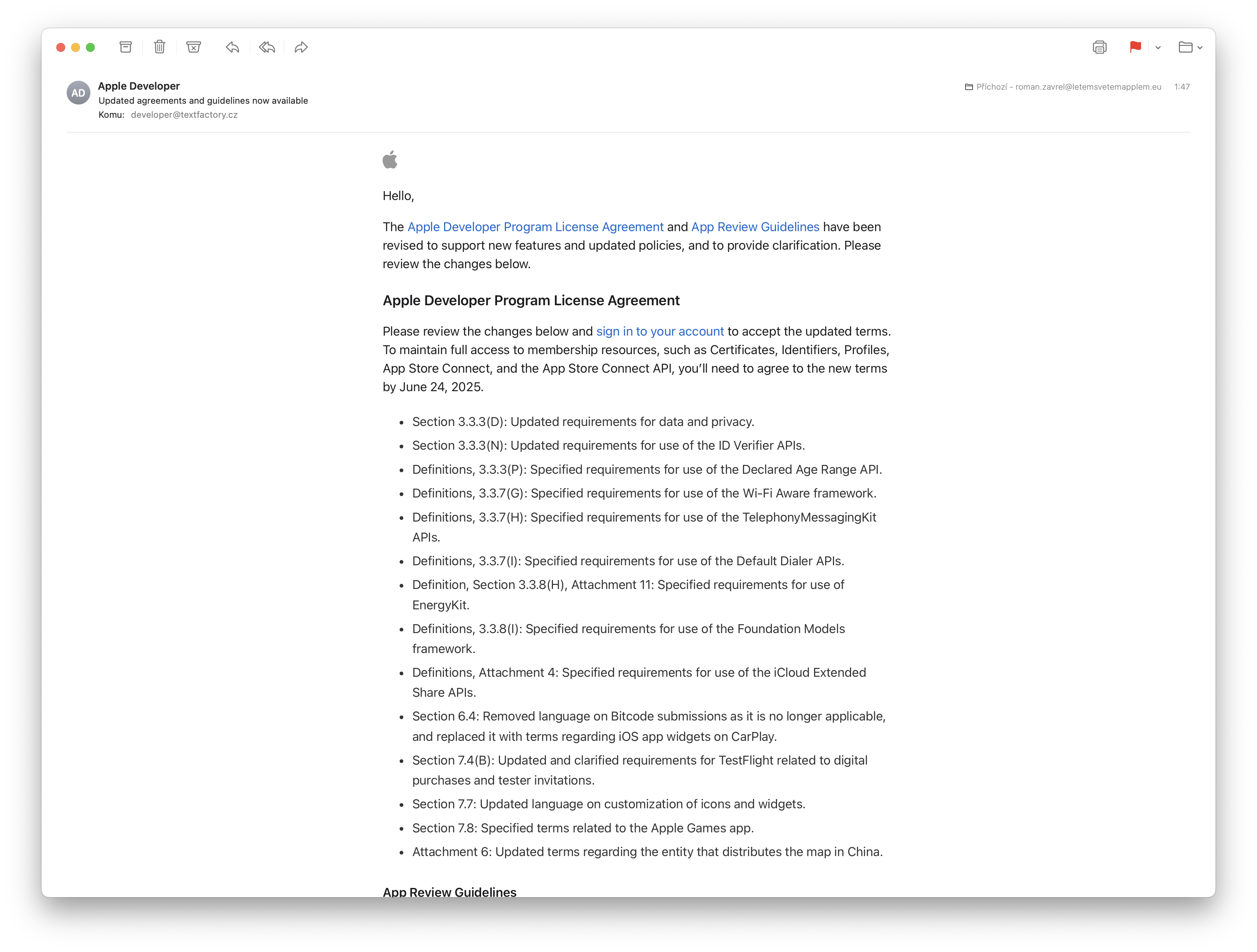Image resolution: width=1257 pixels, height=952 pixels.
Task: Click the yellow minimize window button
Action: pos(76,47)
